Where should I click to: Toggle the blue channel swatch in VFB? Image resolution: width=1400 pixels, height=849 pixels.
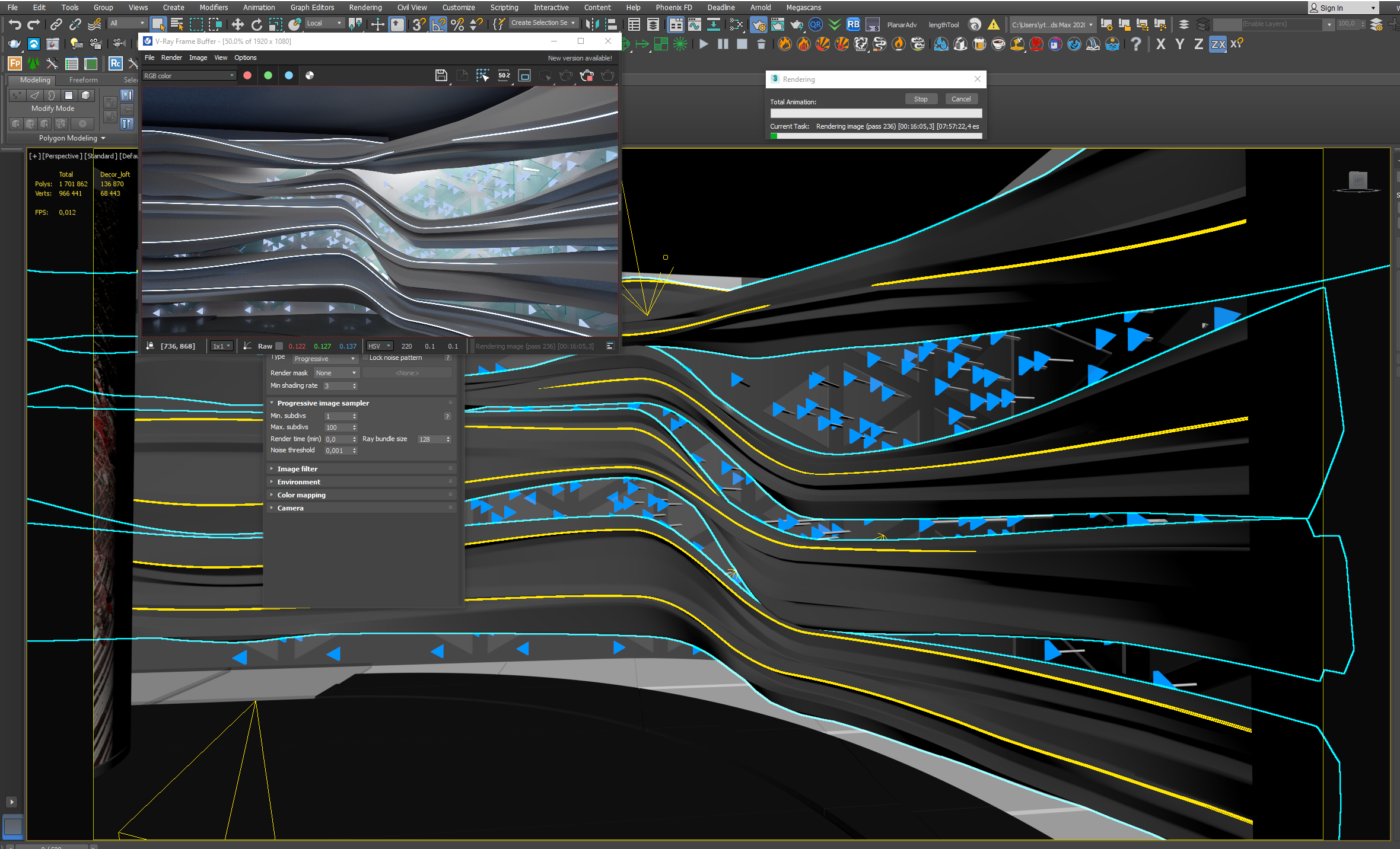289,75
